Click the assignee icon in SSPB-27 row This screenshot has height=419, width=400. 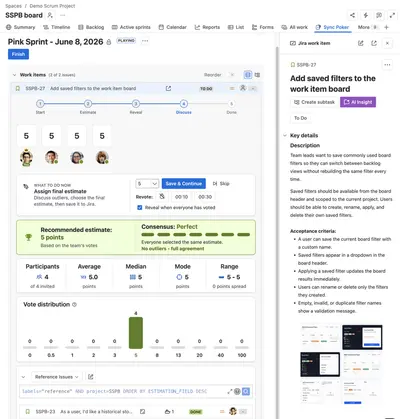[243, 88]
